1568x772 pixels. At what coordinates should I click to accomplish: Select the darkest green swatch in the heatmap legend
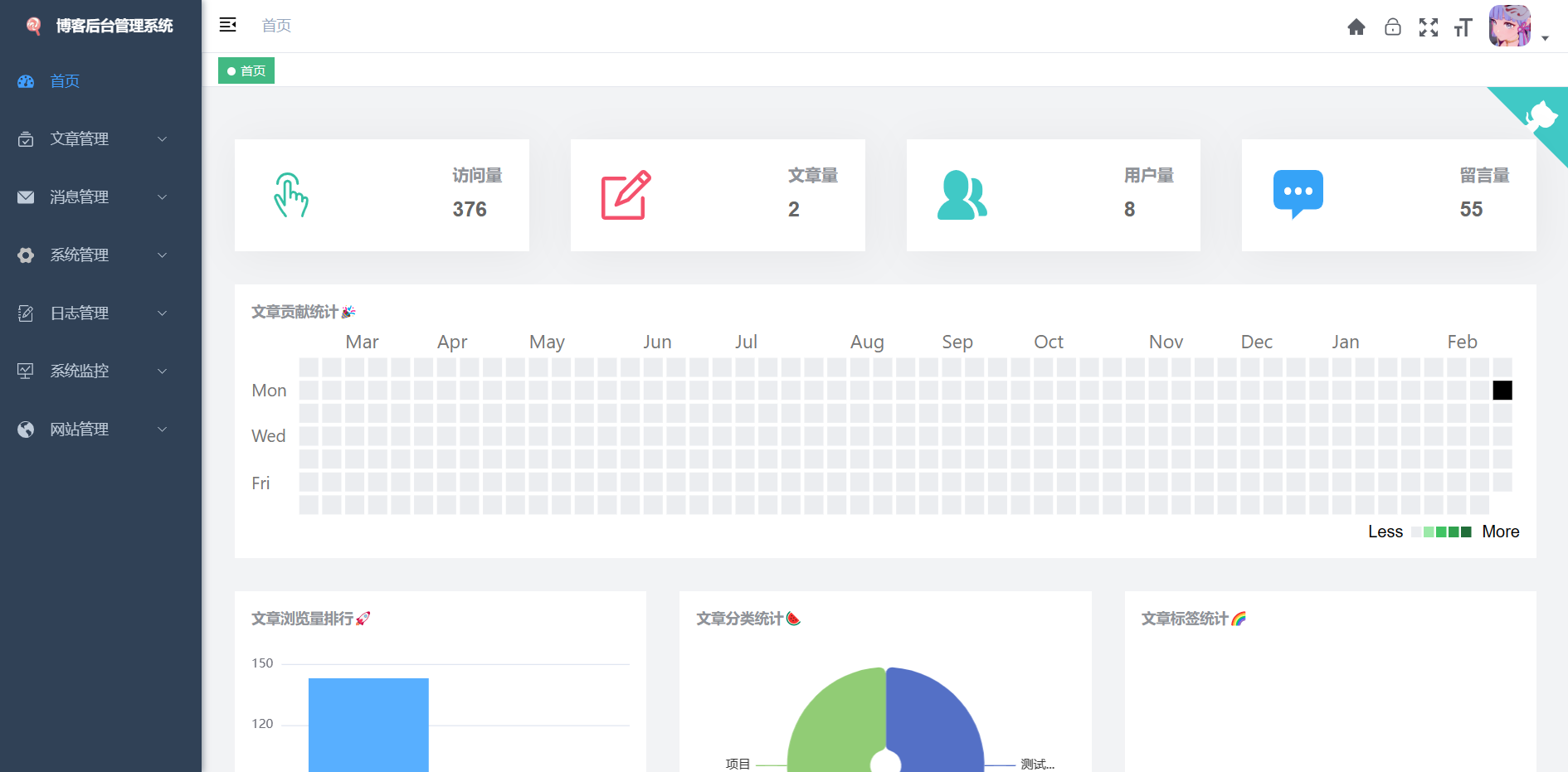click(1464, 532)
